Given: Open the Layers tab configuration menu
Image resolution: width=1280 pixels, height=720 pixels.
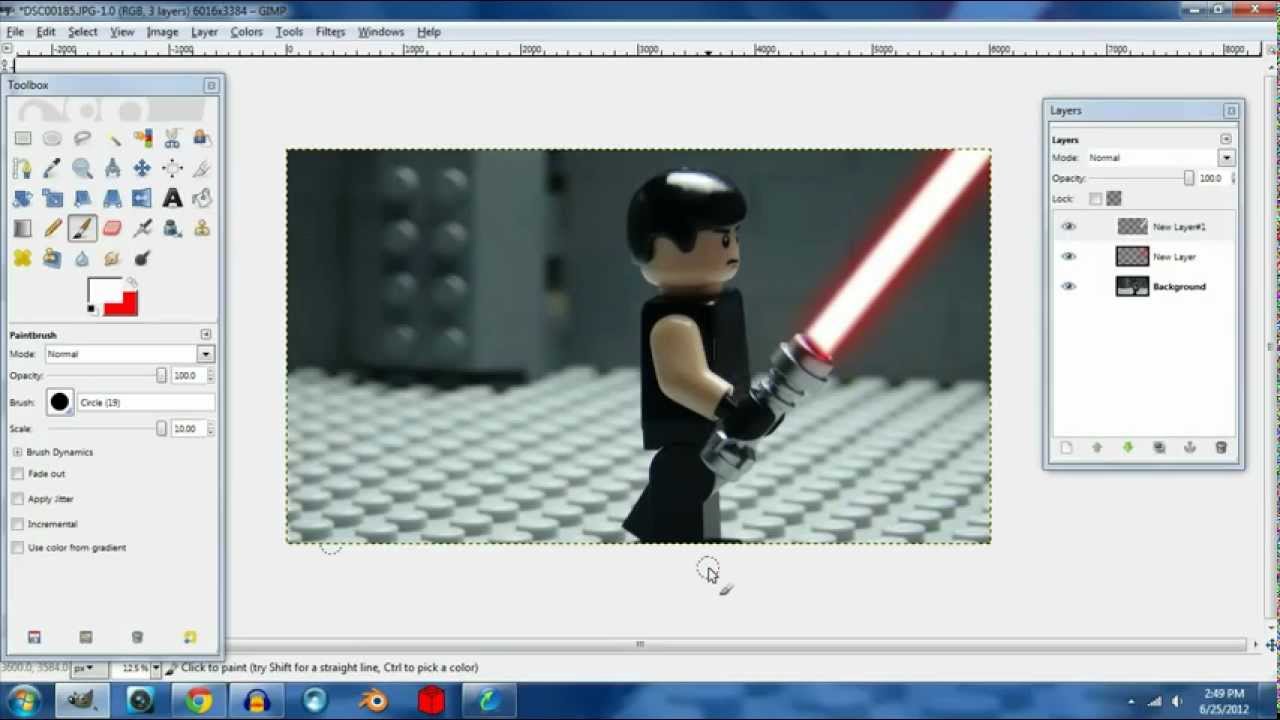Looking at the screenshot, I should [1226, 139].
